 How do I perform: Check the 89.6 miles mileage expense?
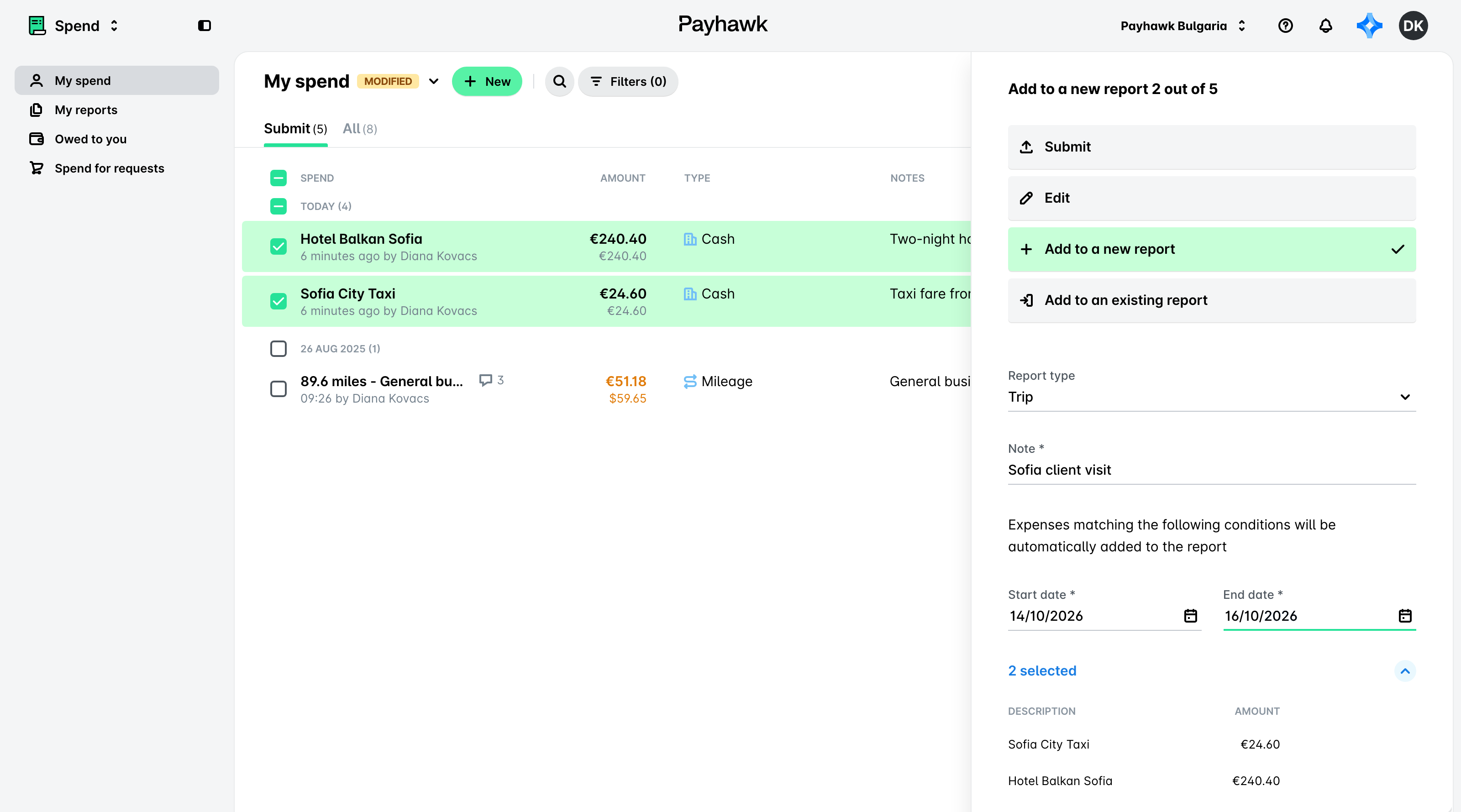click(x=279, y=389)
